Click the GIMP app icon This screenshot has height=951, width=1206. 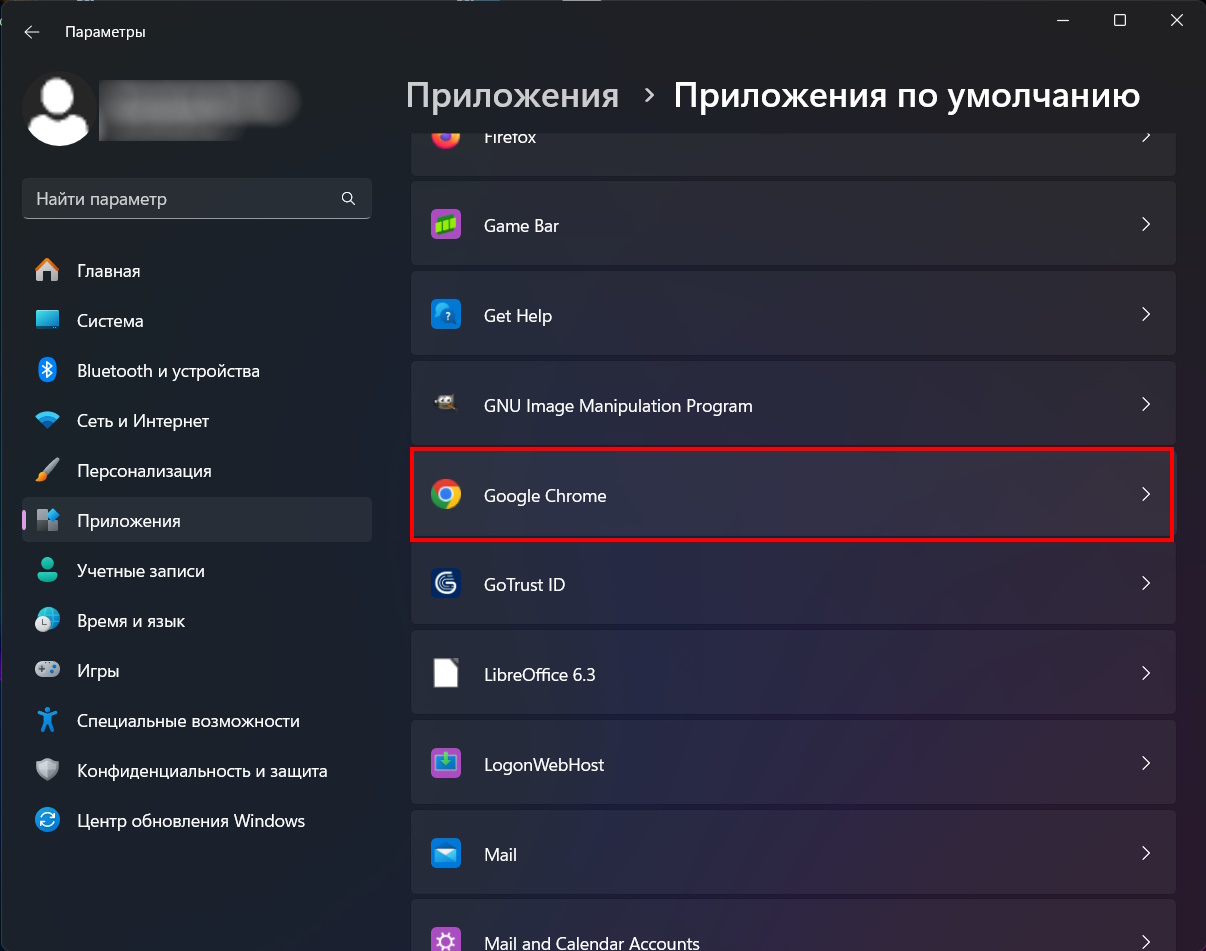(446, 405)
